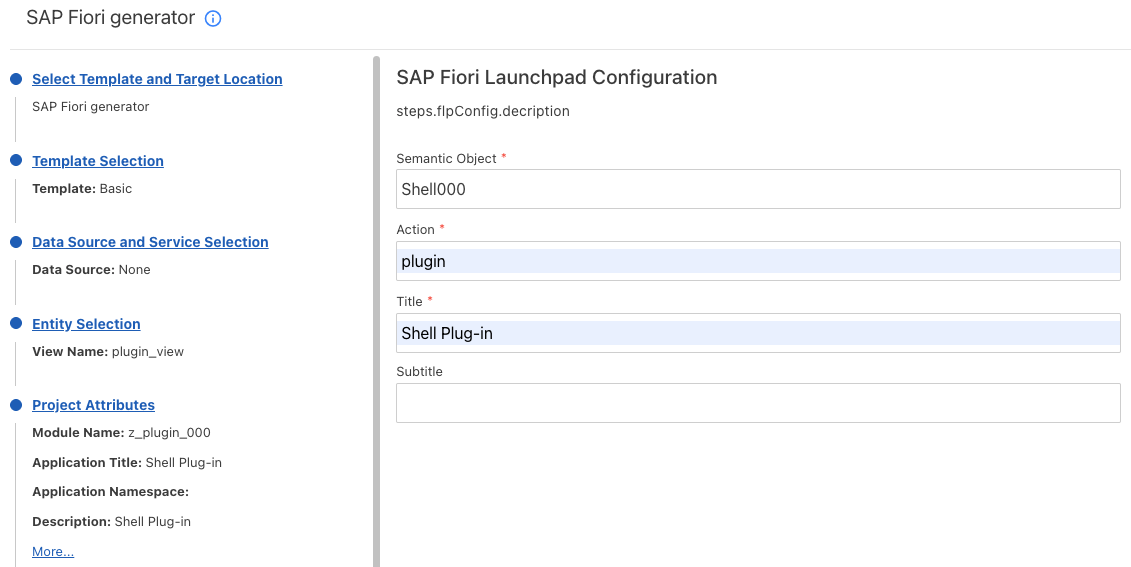
Task: Open Select Template and Target Location step
Action: 157,79
